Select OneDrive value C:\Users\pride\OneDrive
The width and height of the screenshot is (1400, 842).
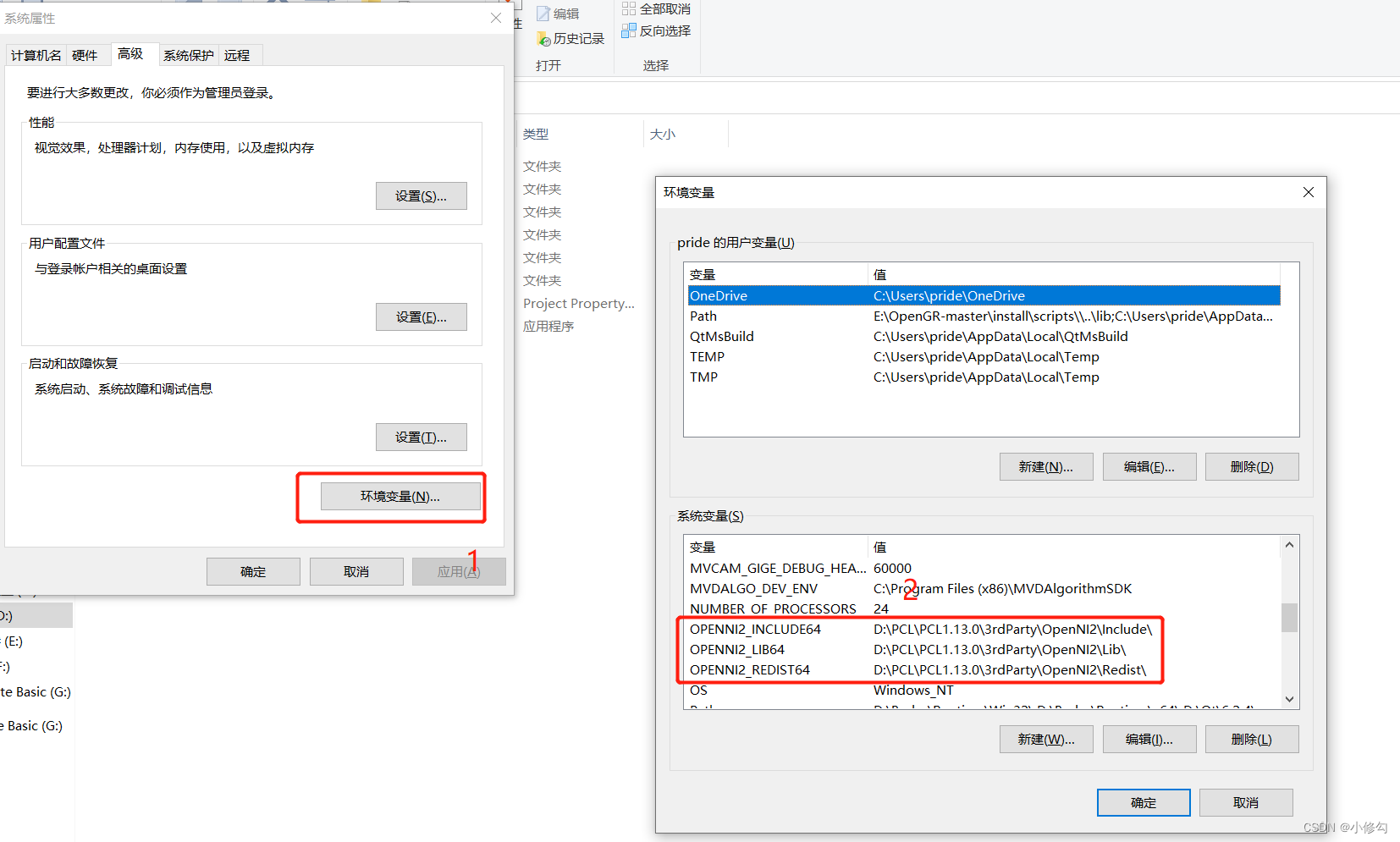click(x=949, y=295)
